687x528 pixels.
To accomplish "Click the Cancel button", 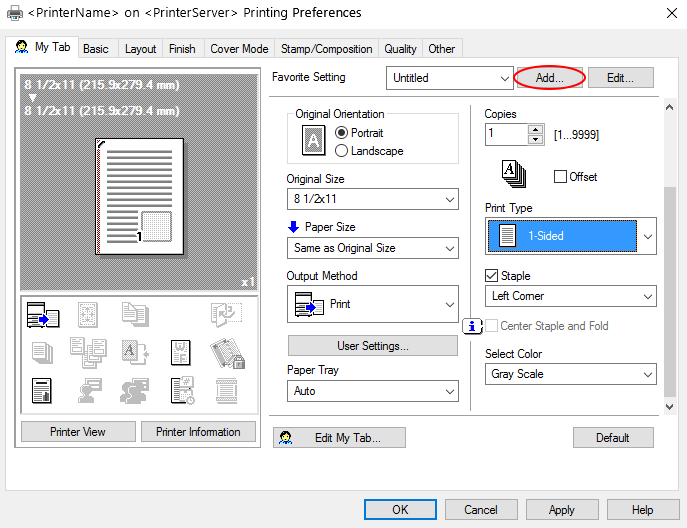I will [481, 510].
